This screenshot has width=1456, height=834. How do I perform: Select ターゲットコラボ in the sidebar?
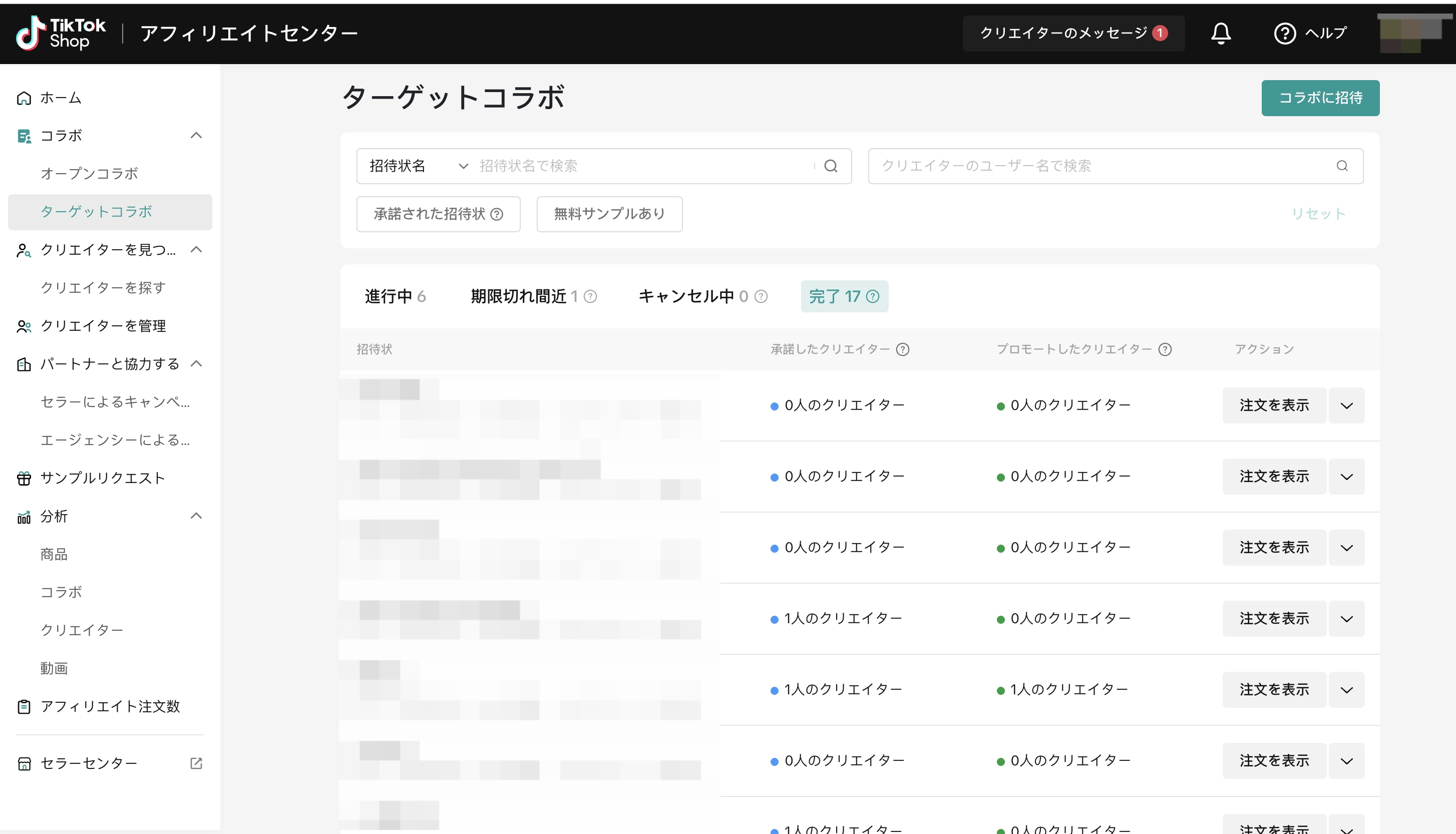coord(110,212)
